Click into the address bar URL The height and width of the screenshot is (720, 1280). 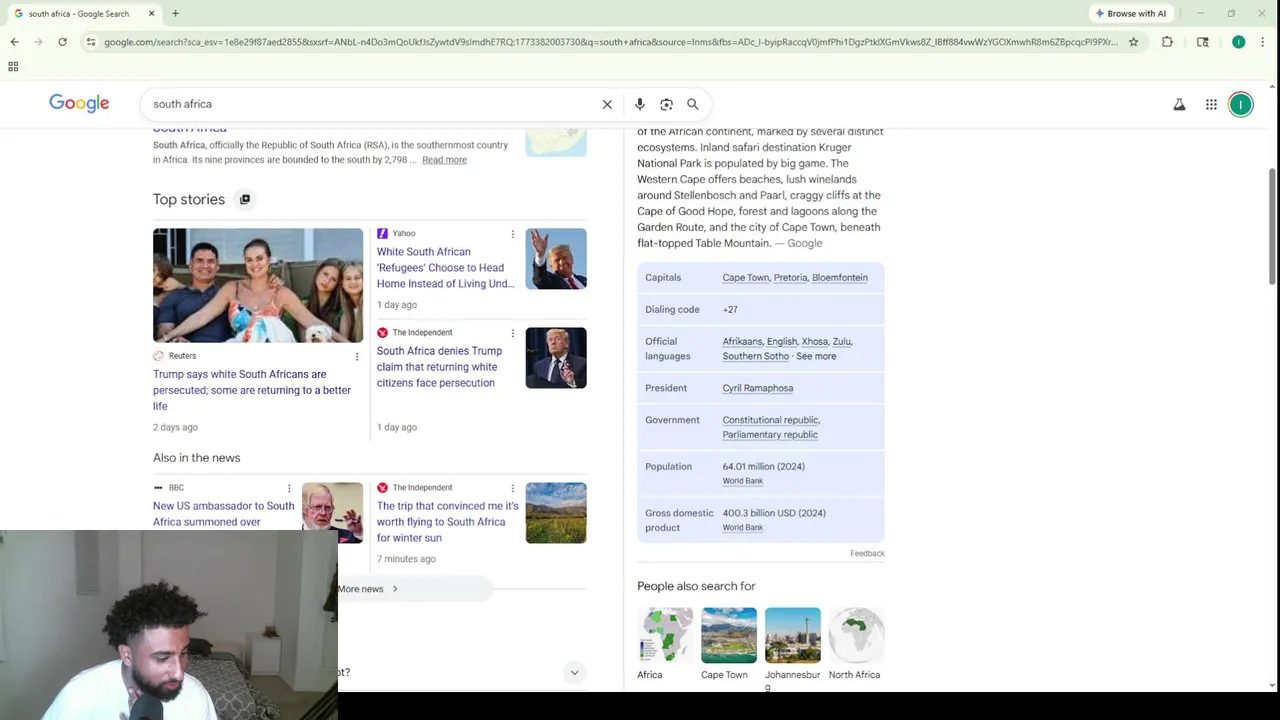pos(610,42)
